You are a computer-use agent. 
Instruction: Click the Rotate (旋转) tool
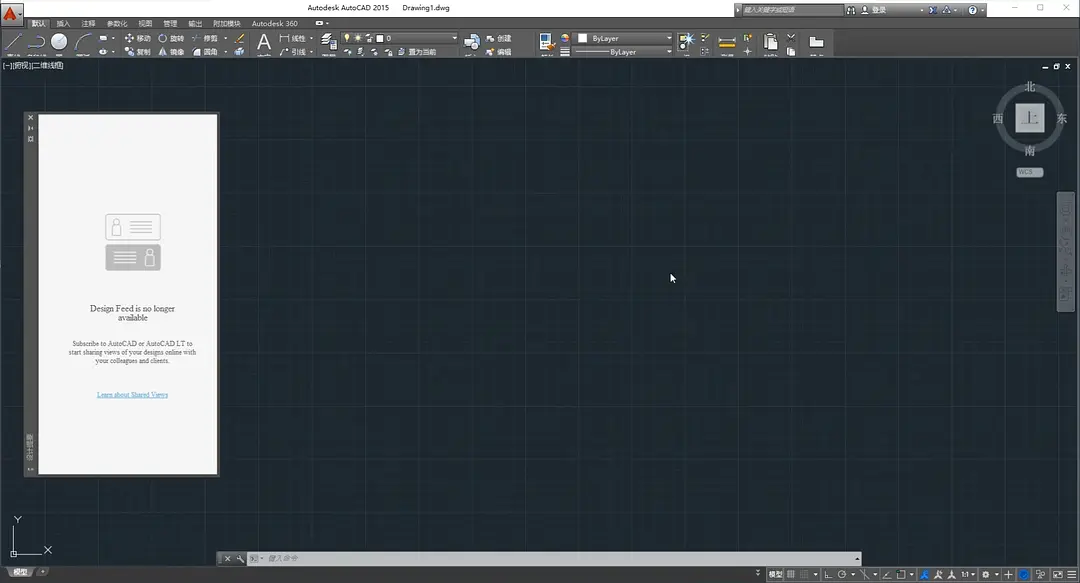point(171,39)
